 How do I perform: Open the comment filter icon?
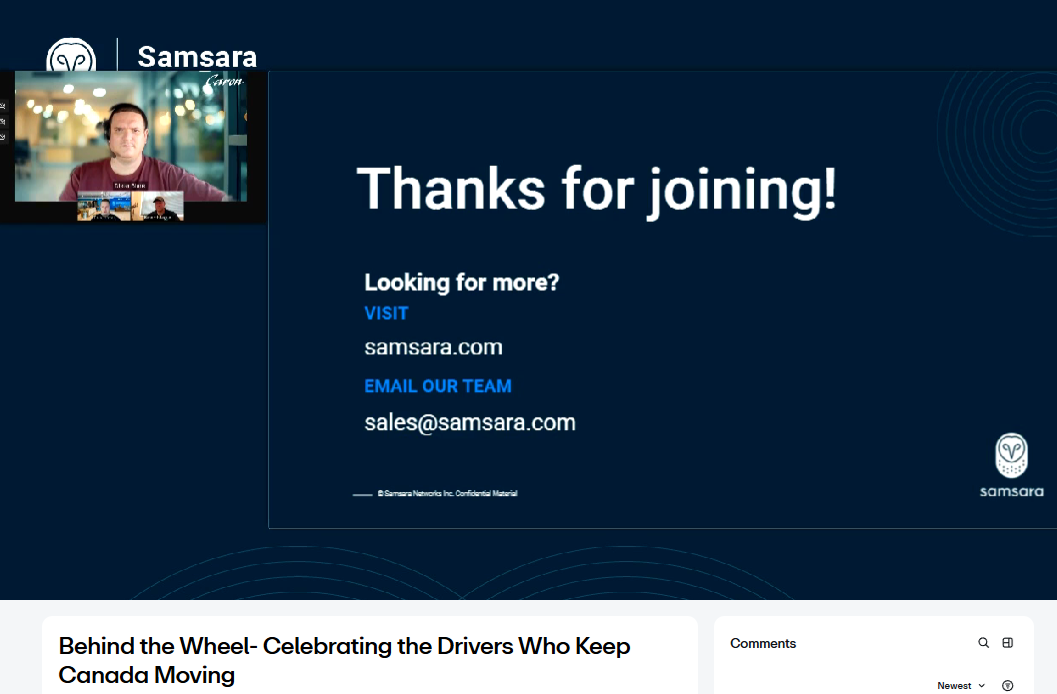click(x=1008, y=686)
